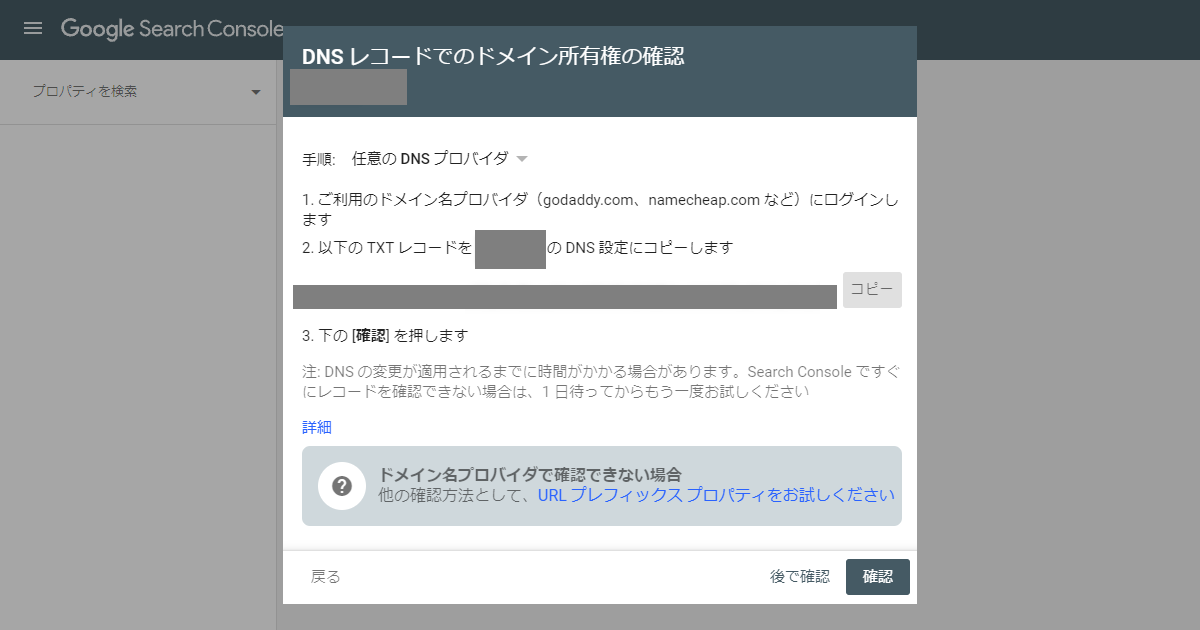
Task: Choose 後で確認 to verify later
Action: point(800,576)
